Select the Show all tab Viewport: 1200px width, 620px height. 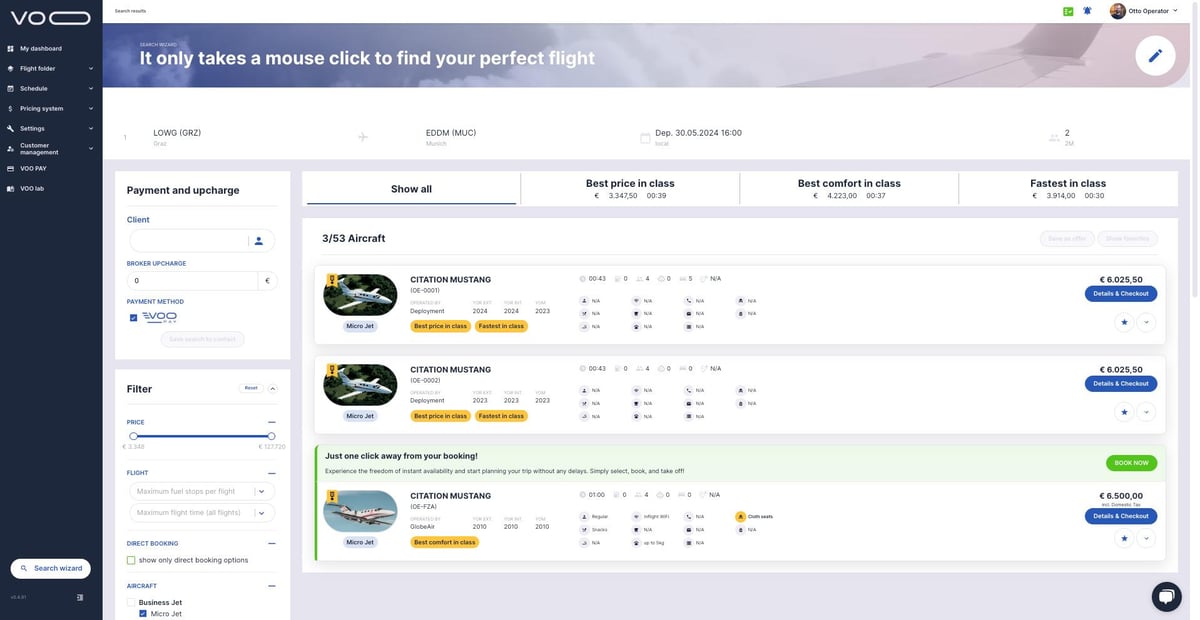411,189
